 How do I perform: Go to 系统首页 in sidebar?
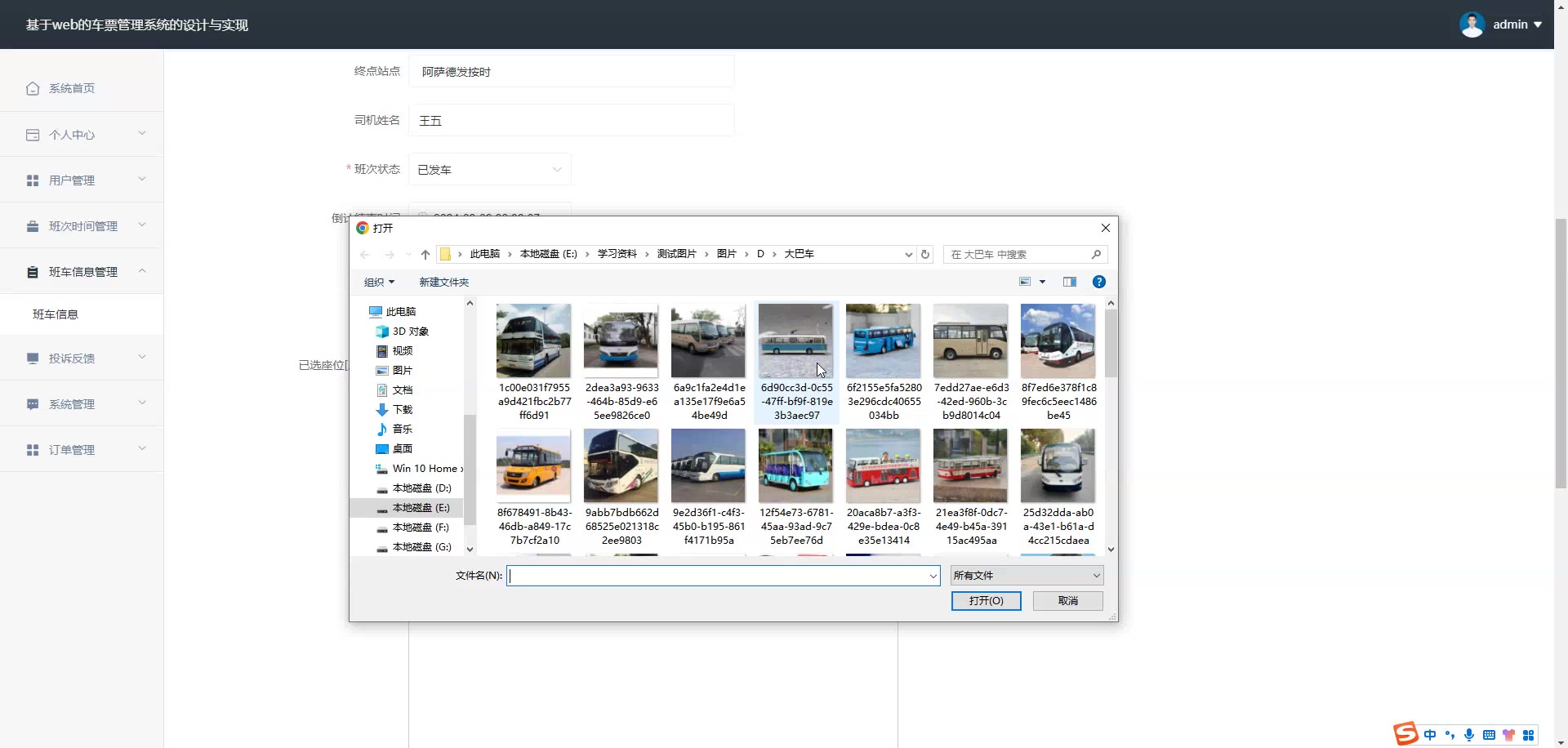click(x=72, y=88)
